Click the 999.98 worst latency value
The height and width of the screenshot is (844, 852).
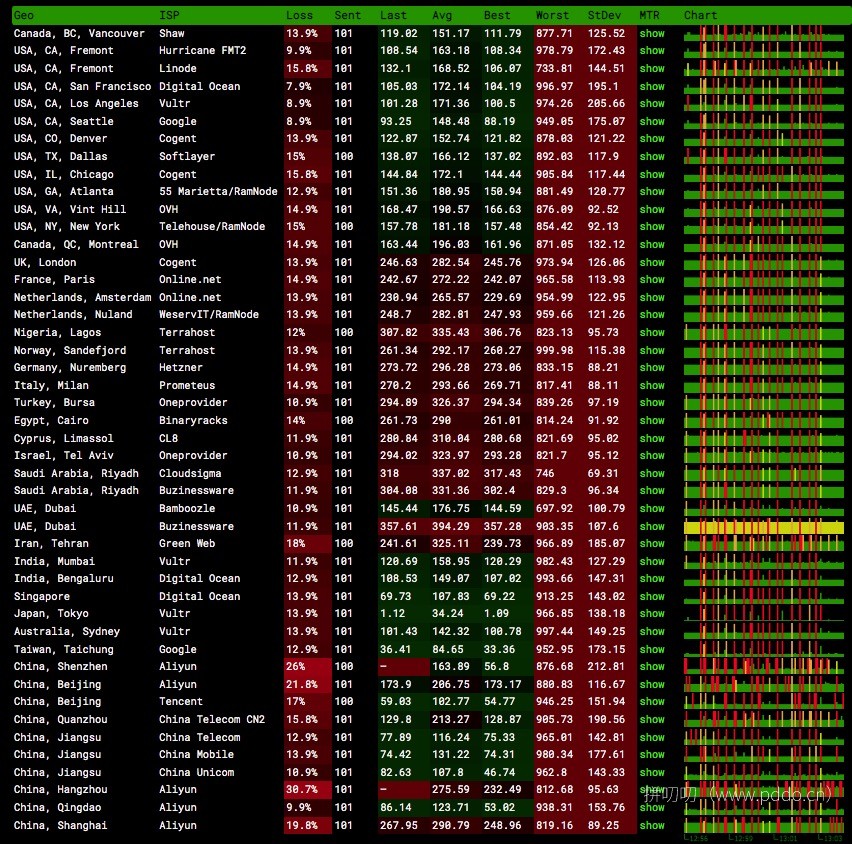[554, 350]
